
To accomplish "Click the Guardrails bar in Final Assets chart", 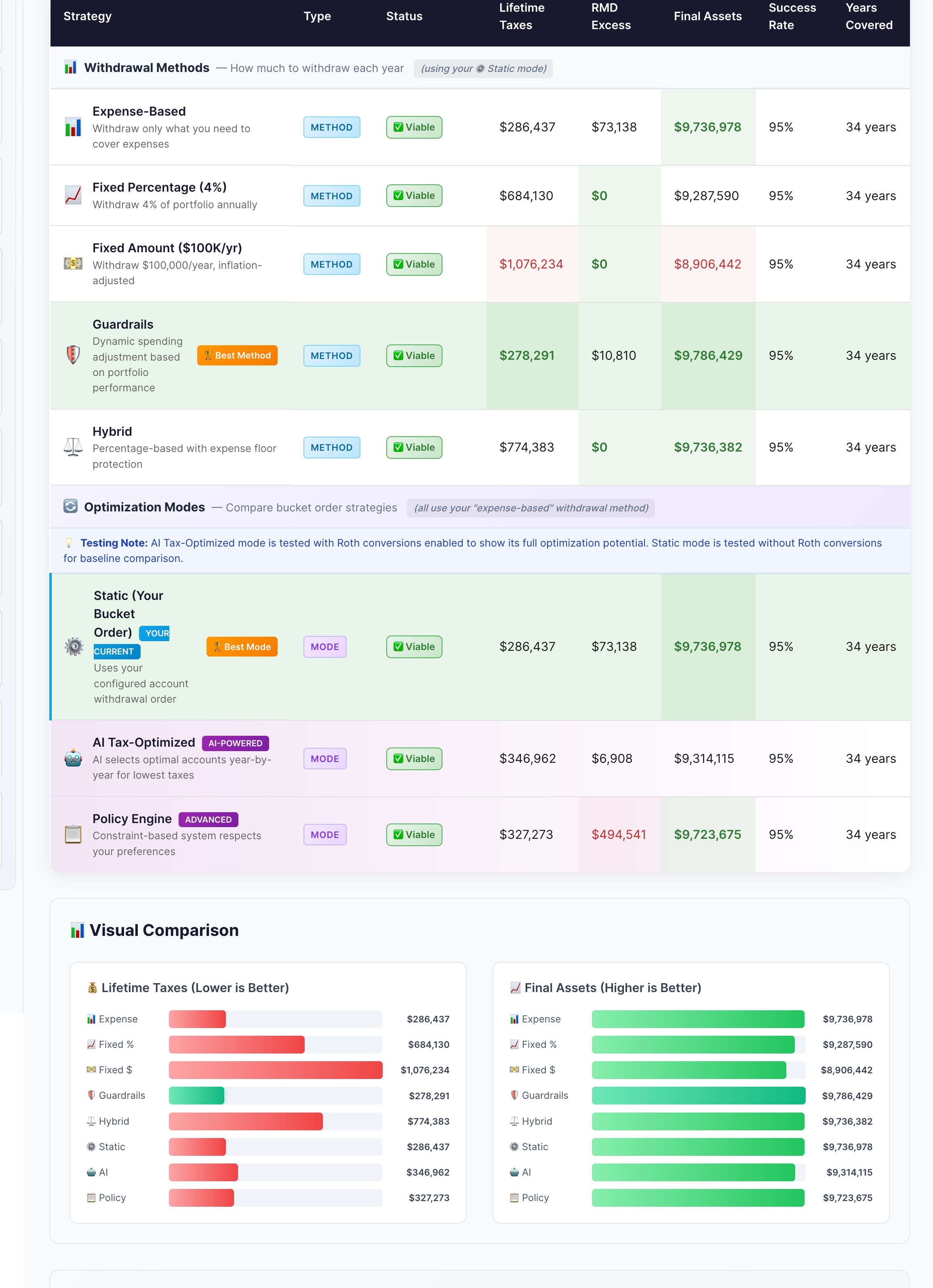I will [x=698, y=1095].
